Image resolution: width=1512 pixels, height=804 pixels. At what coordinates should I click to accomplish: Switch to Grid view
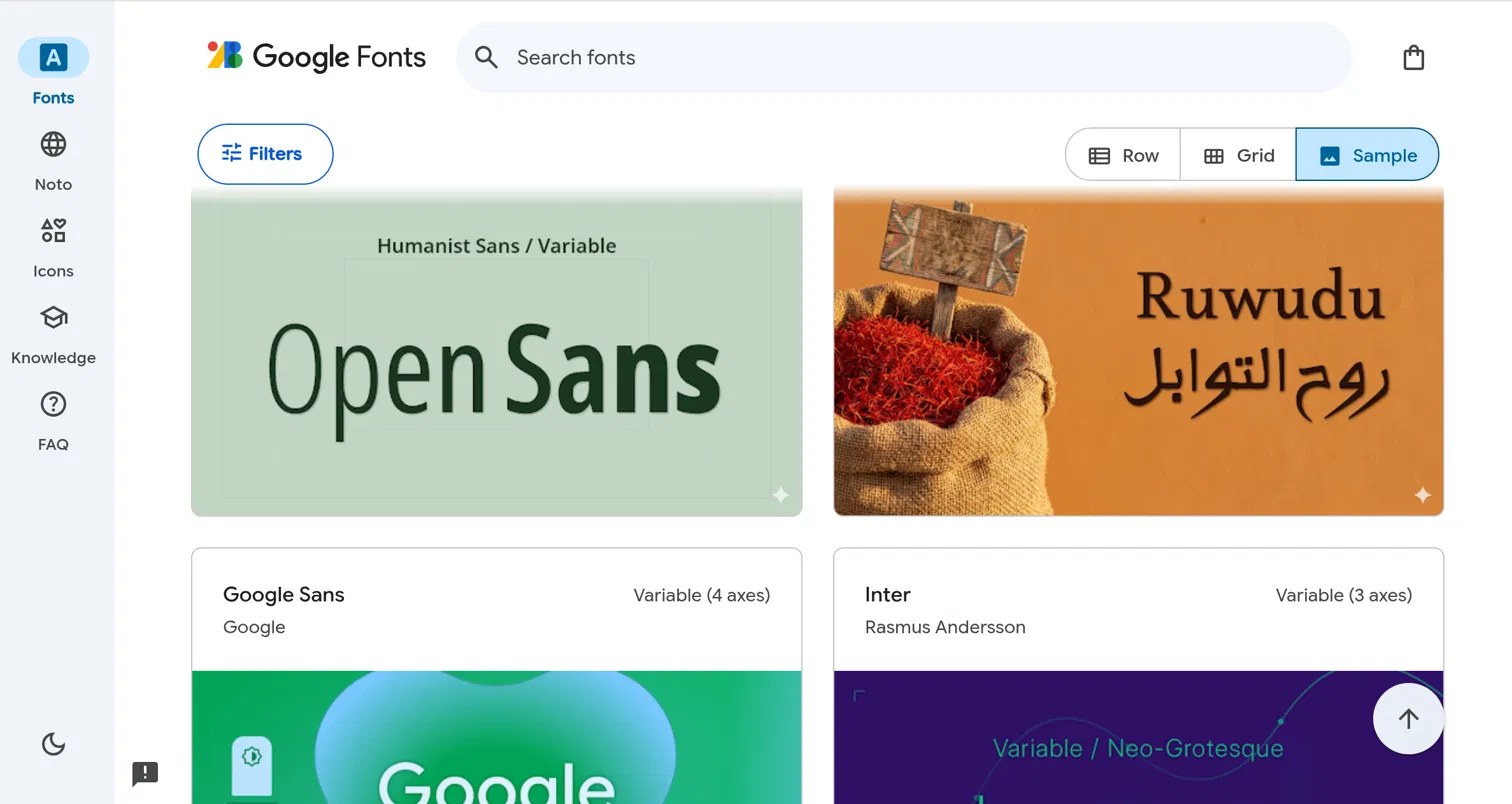[1238, 155]
